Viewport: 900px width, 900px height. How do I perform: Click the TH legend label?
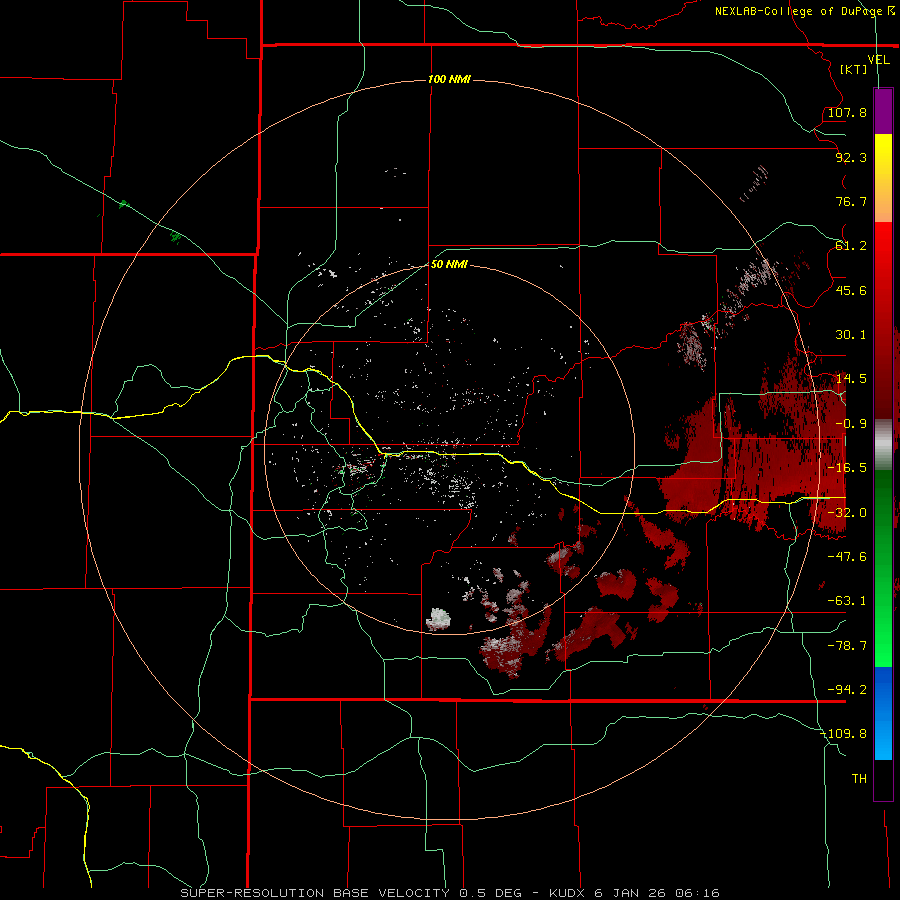859,779
